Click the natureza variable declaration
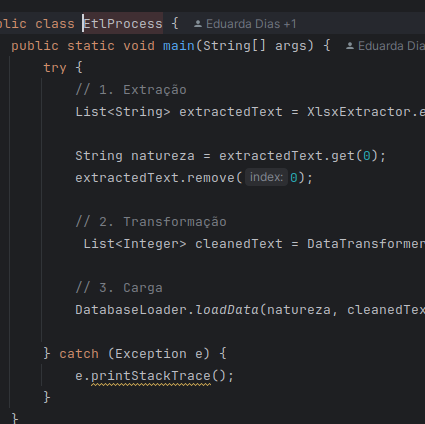The image size is (425, 424). pos(163,156)
